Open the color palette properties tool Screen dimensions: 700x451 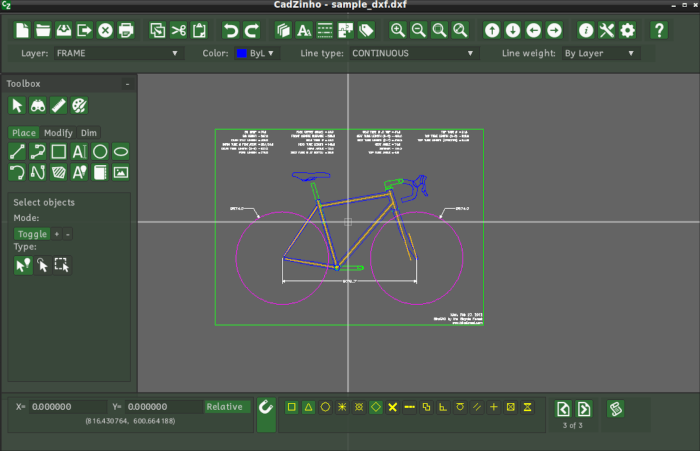click(x=79, y=106)
